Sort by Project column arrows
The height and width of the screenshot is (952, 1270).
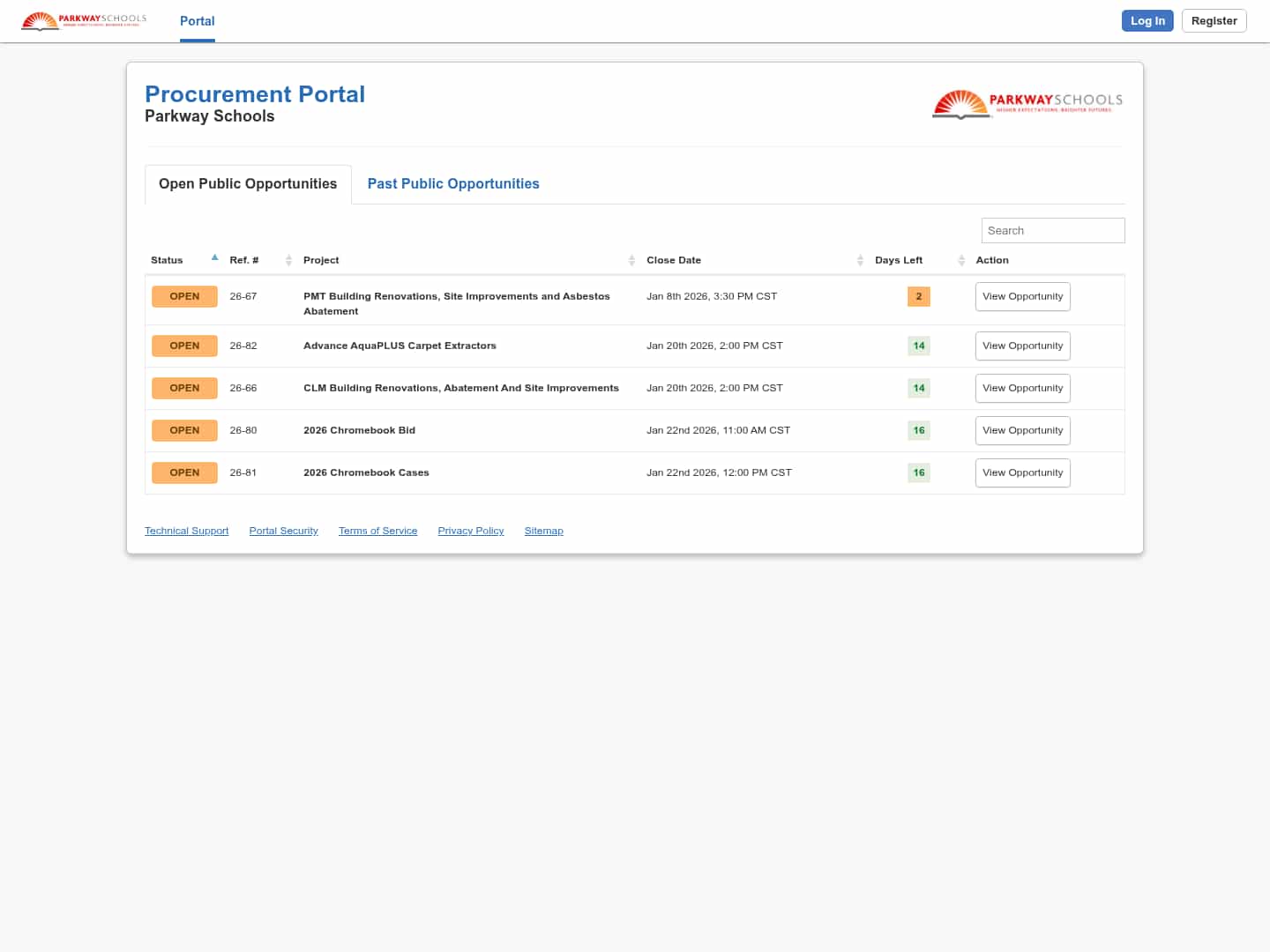pos(631,260)
